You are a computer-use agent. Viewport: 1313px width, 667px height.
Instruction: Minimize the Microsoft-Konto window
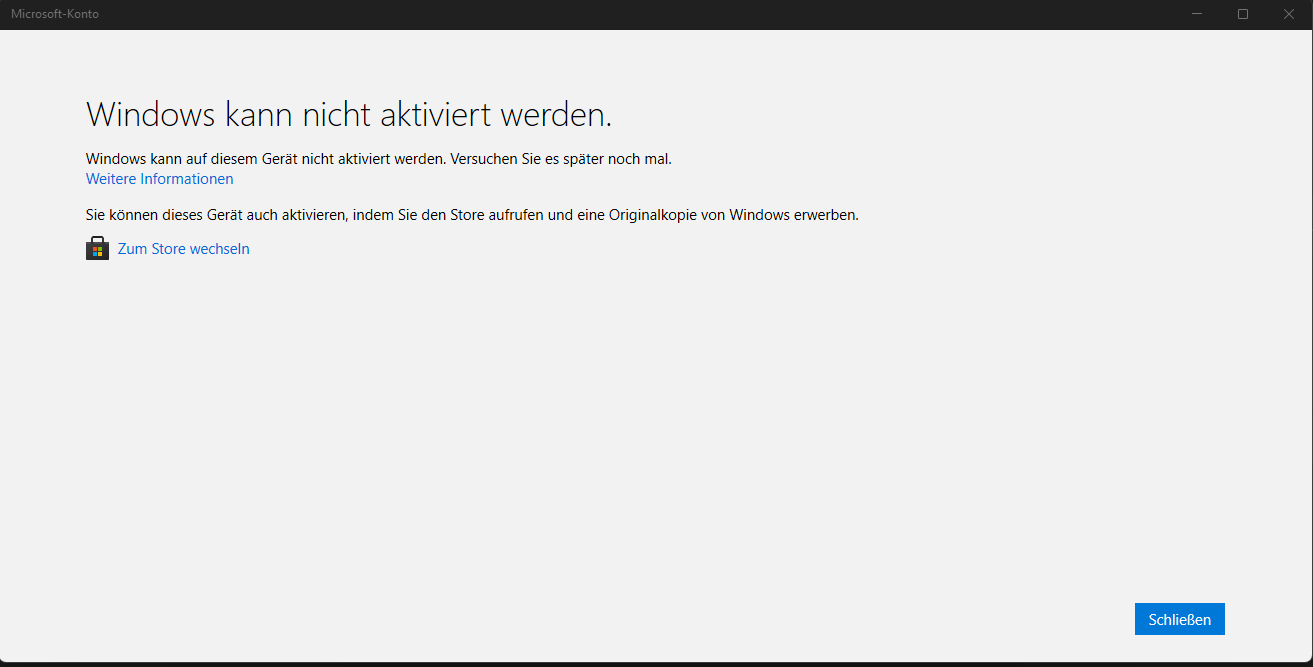pyautogui.click(x=1197, y=14)
